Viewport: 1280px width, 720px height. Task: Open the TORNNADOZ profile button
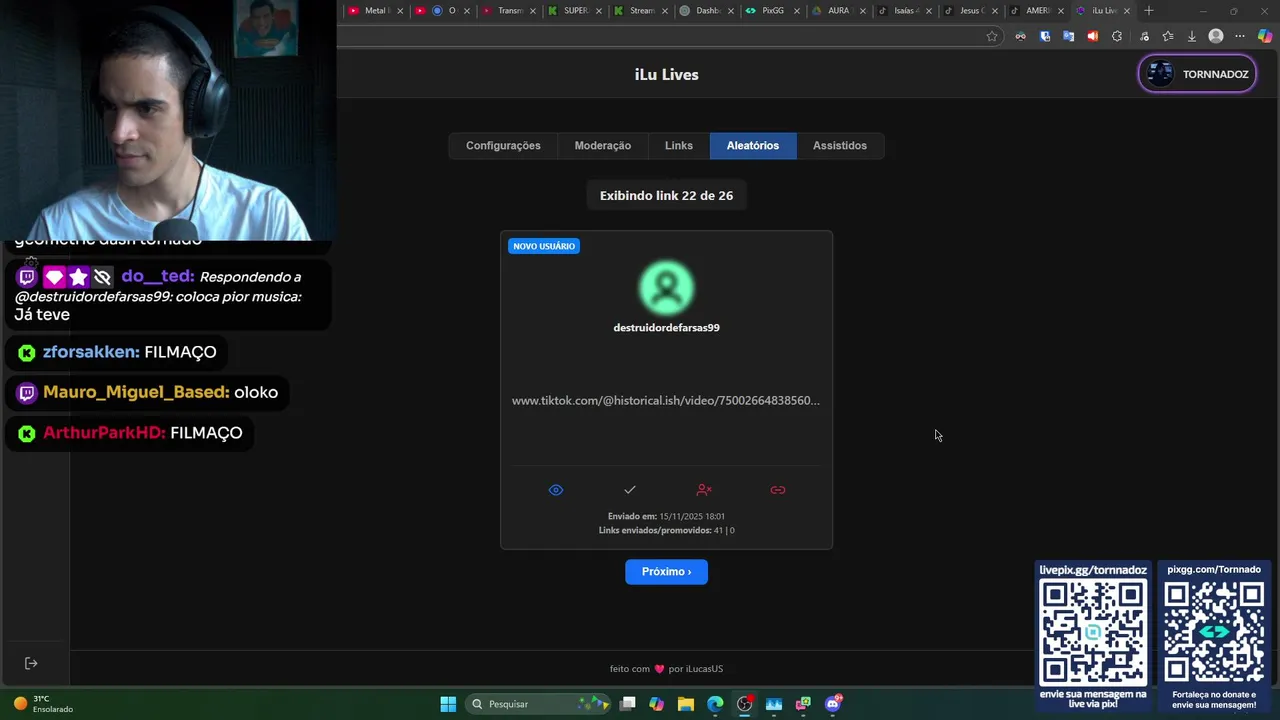(x=1197, y=74)
